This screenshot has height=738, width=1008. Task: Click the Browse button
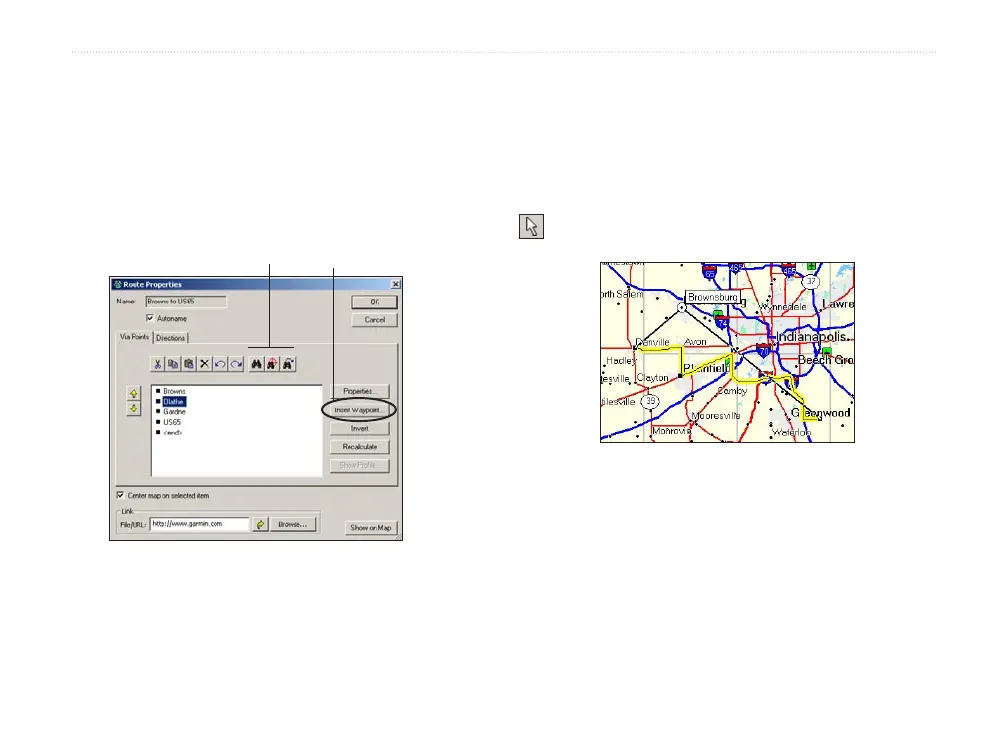[x=293, y=525]
